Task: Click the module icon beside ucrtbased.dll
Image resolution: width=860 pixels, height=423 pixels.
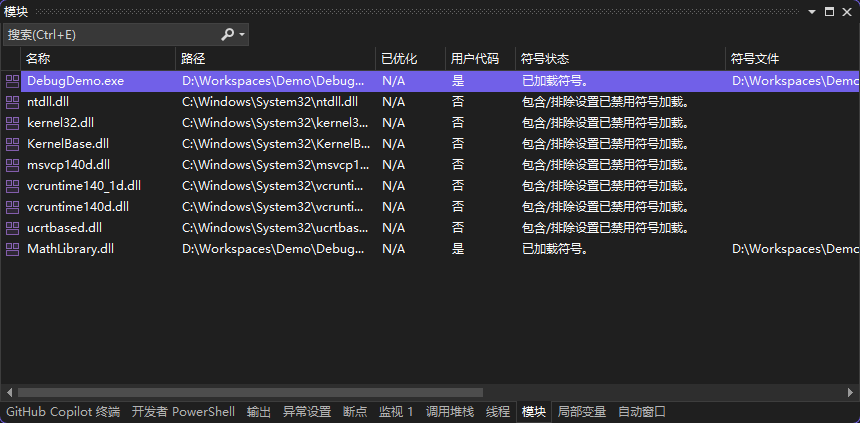Action: 12,228
